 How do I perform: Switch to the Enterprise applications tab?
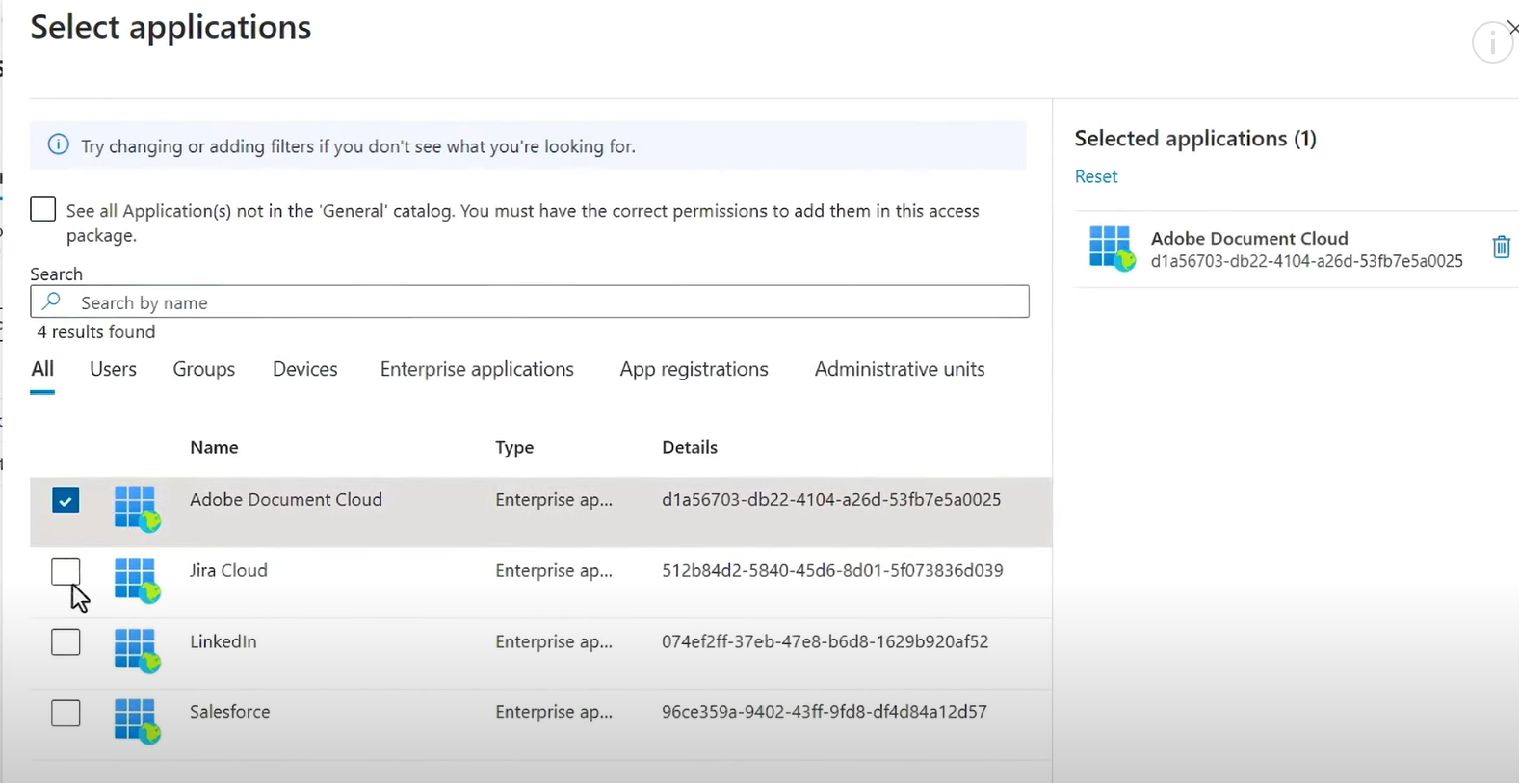click(477, 369)
